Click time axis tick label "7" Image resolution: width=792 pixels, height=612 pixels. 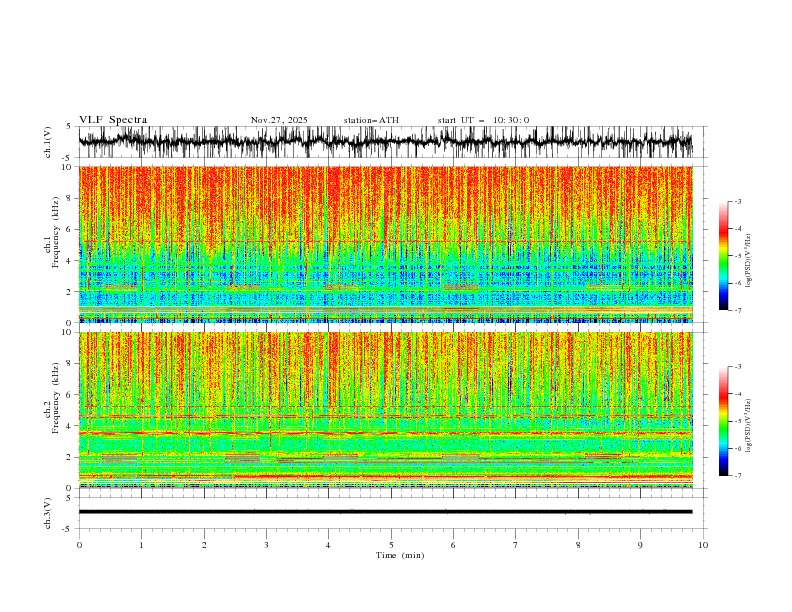pyautogui.click(x=516, y=545)
